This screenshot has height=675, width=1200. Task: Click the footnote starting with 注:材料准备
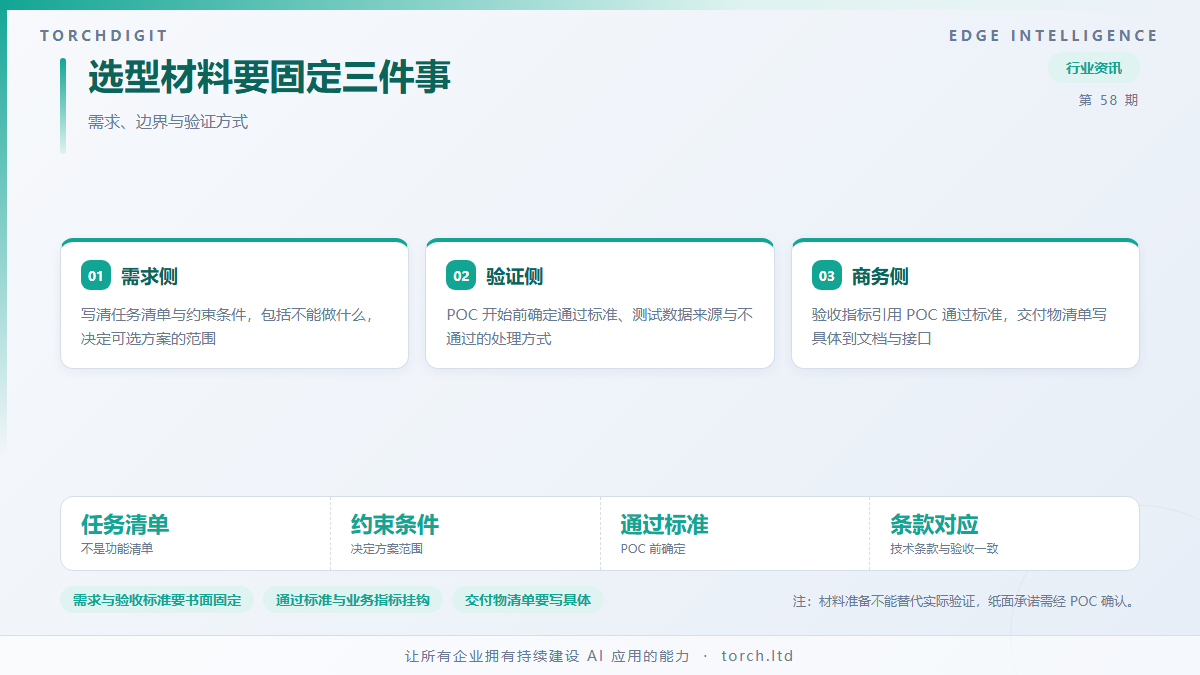click(966, 601)
